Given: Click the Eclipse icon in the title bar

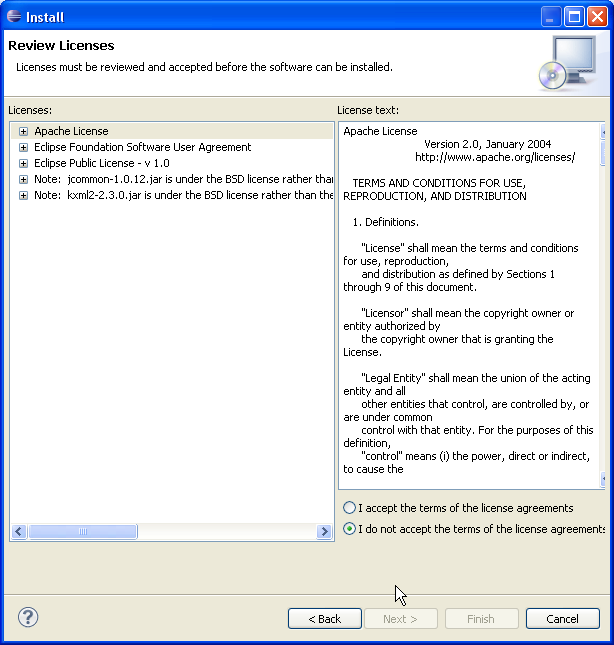Looking at the screenshot, I should 14,16.
